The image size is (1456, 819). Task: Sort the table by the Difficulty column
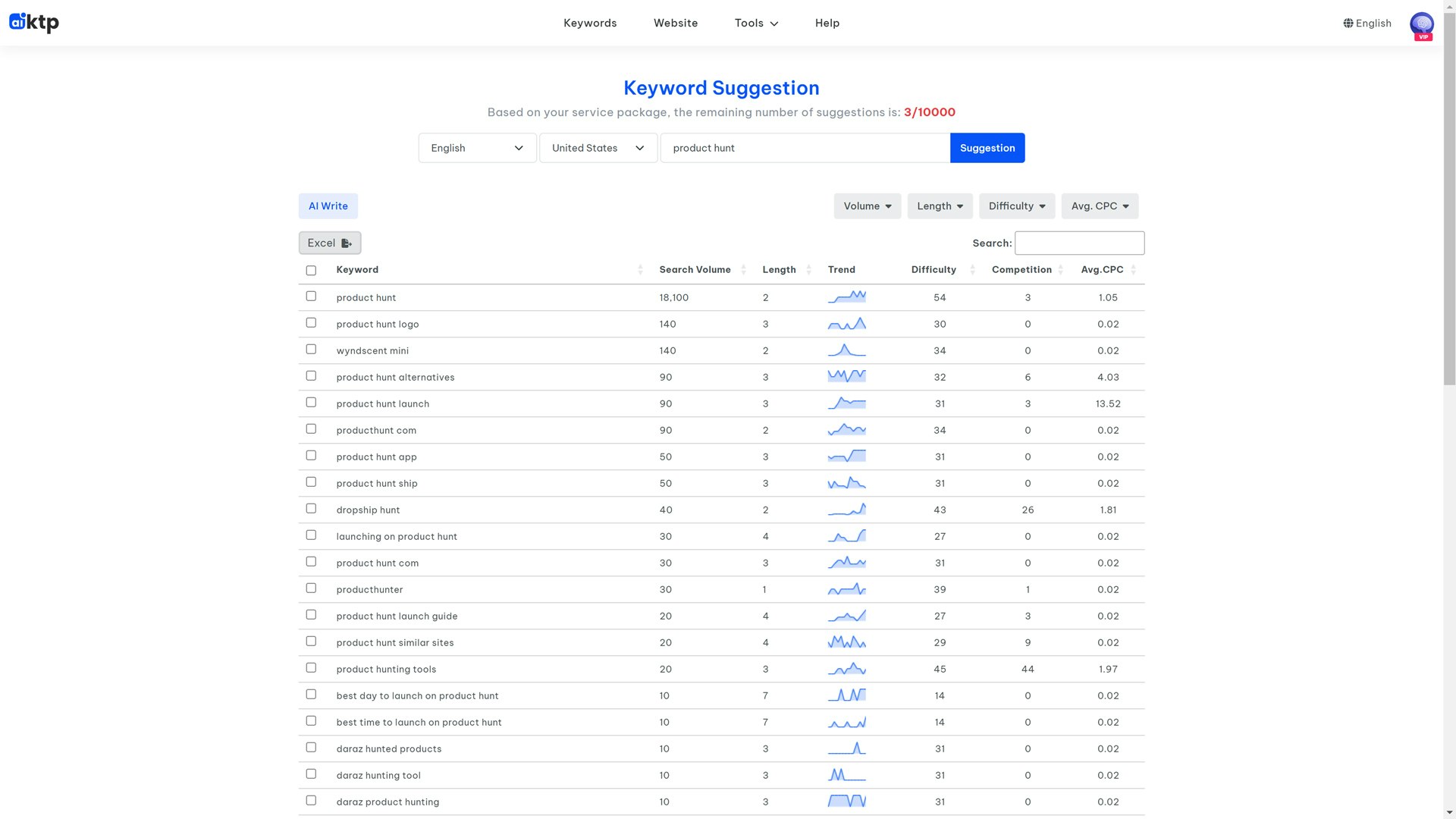tap(934, 270)
